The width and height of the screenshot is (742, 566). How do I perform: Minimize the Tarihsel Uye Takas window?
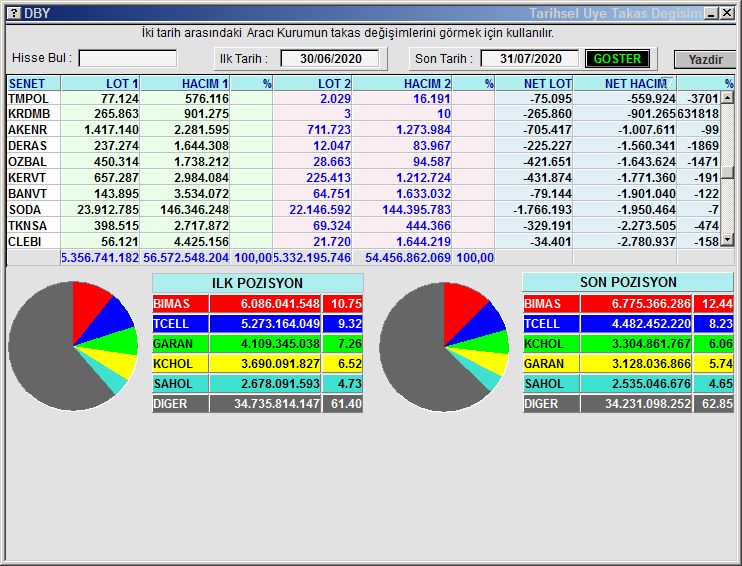point(710,13)
